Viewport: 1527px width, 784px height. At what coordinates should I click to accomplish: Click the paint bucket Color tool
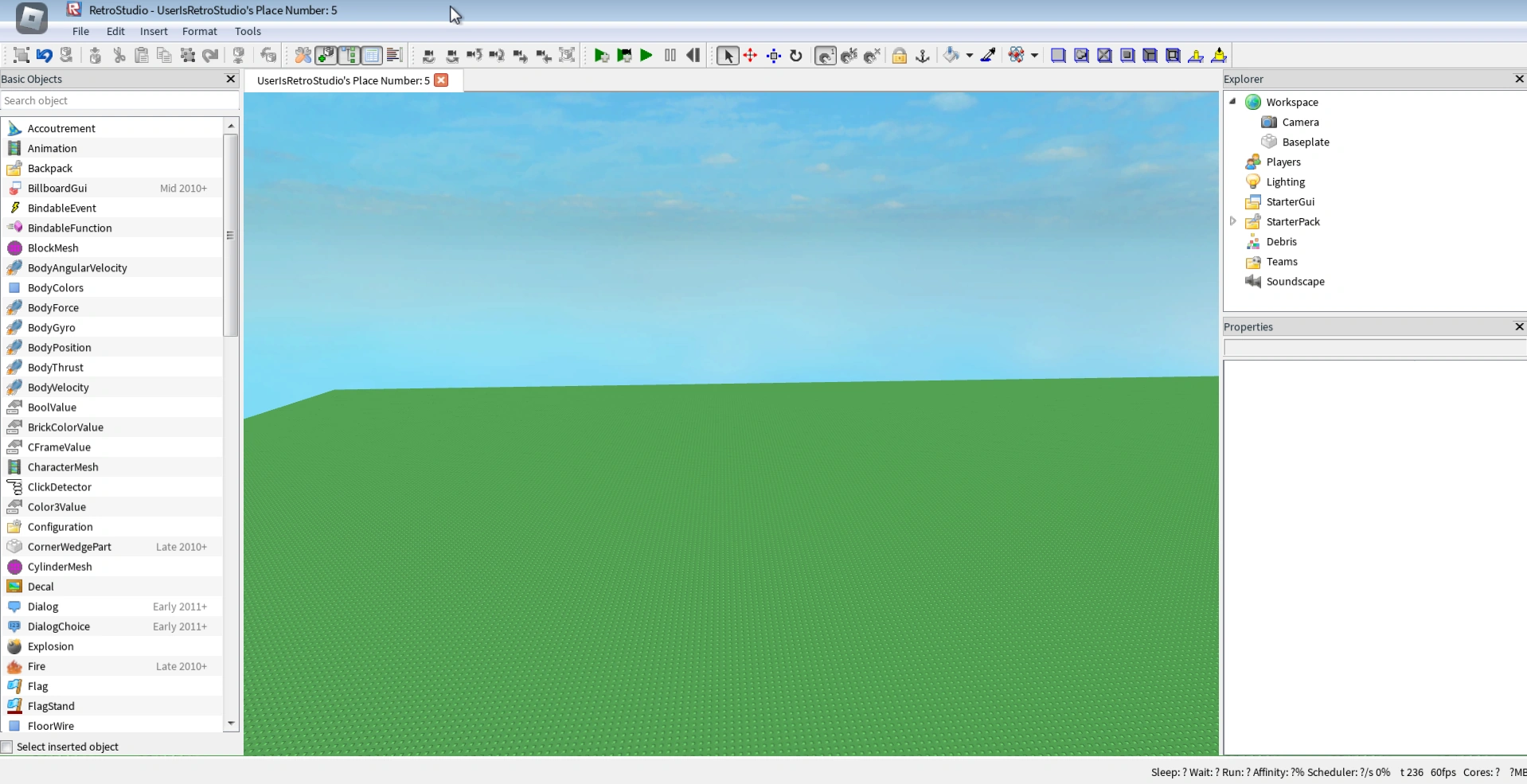coord(951,55)
